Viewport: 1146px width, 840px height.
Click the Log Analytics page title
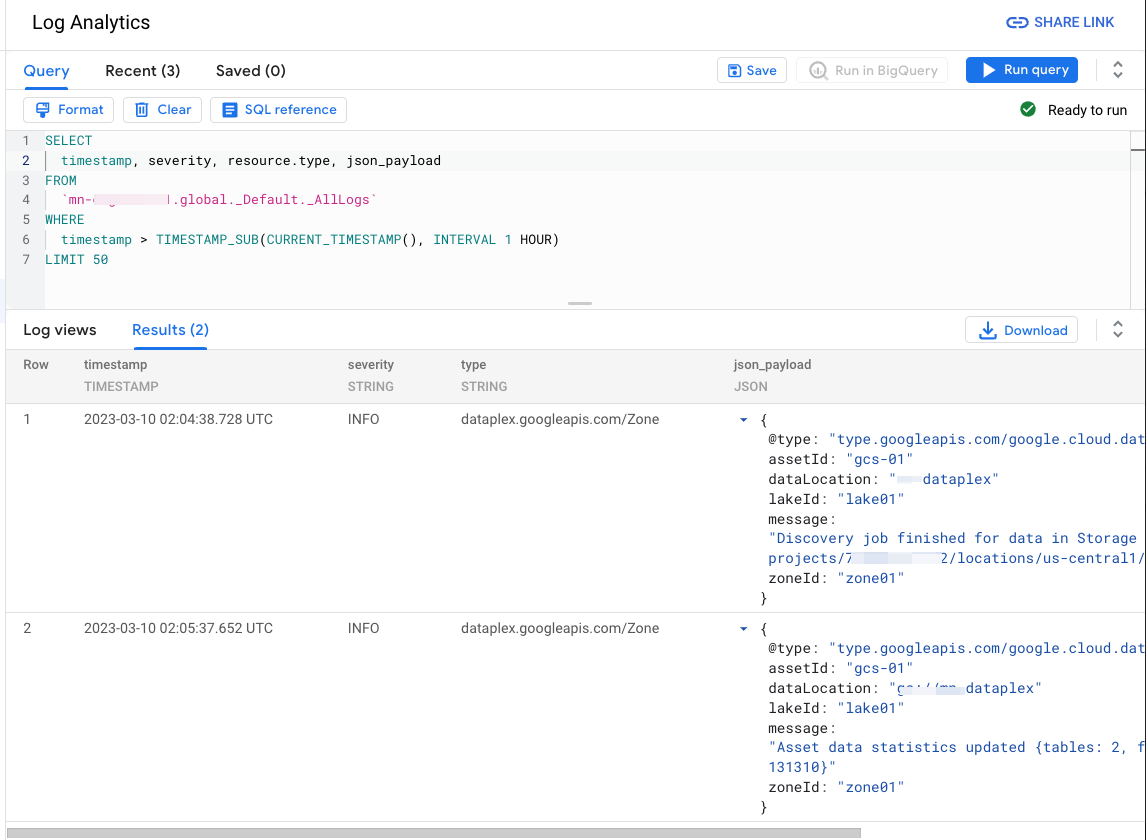coord(90,22)
